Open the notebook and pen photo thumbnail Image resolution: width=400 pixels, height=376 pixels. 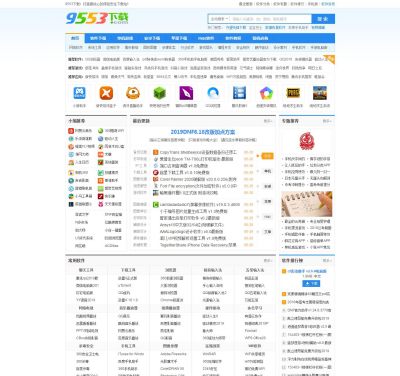307,204
